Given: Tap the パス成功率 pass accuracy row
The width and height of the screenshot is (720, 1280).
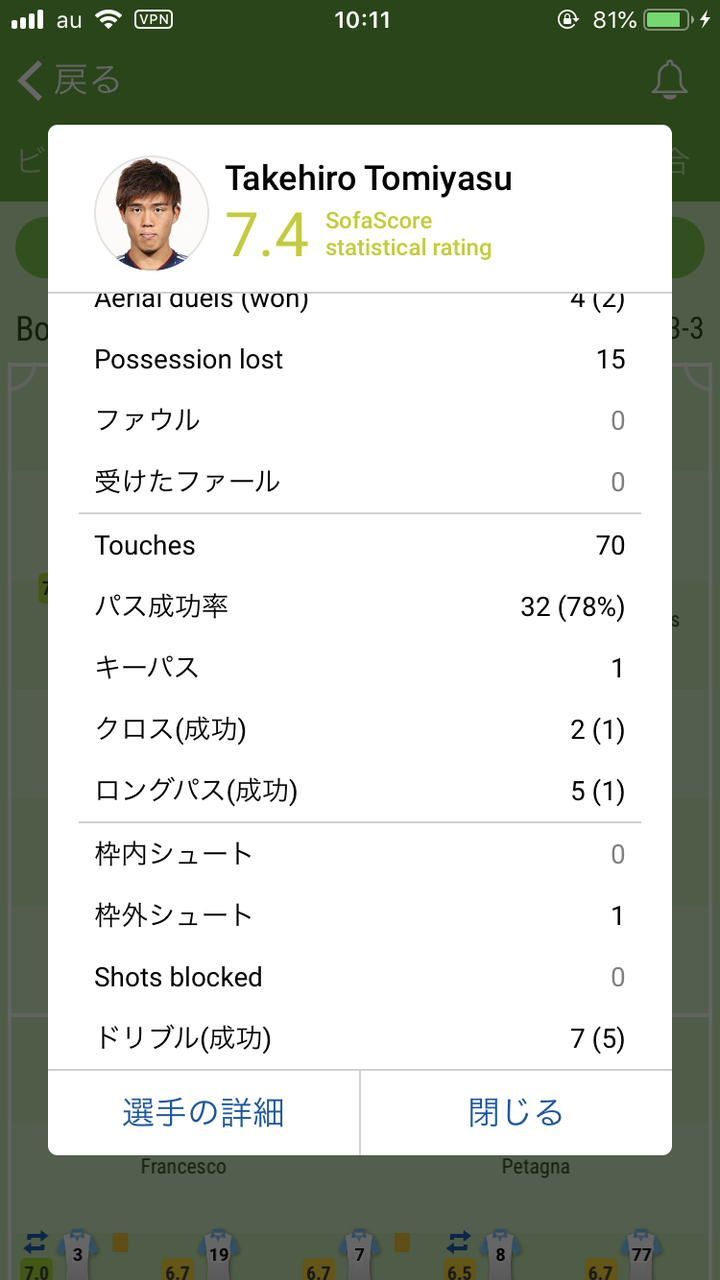Looking at the screenshot, I should [360, 606].
